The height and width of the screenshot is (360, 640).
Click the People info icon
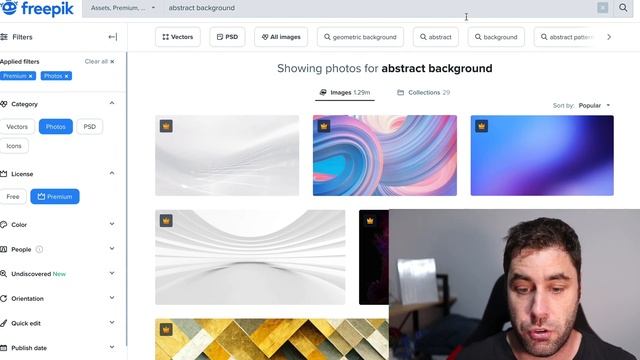click(x=39, y=249)
